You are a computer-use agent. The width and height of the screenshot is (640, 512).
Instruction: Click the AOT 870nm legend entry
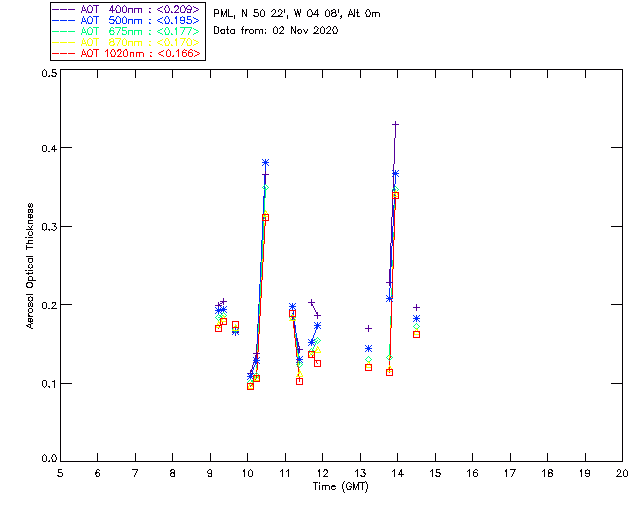127,42
